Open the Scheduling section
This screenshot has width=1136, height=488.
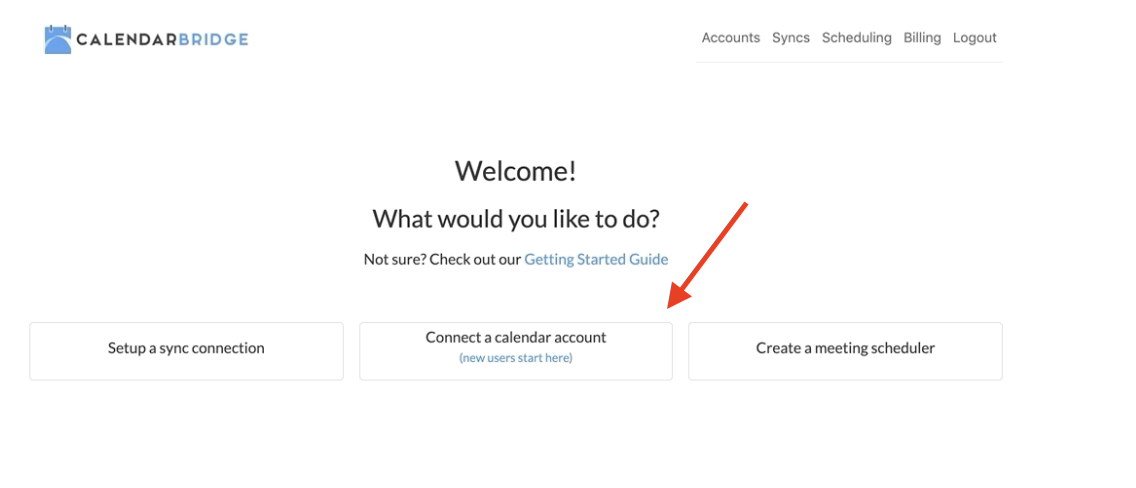click(x=856, y=38)
